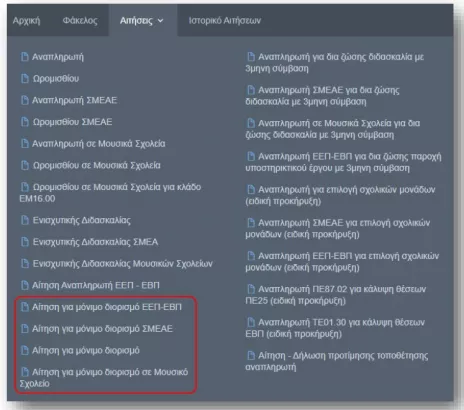Select Αναπληρωτή ΣΜΕΑΕ για δια ζώσης διδασκαλία
This screenshot has width=464, height=410.
click(x=322, y=96)
